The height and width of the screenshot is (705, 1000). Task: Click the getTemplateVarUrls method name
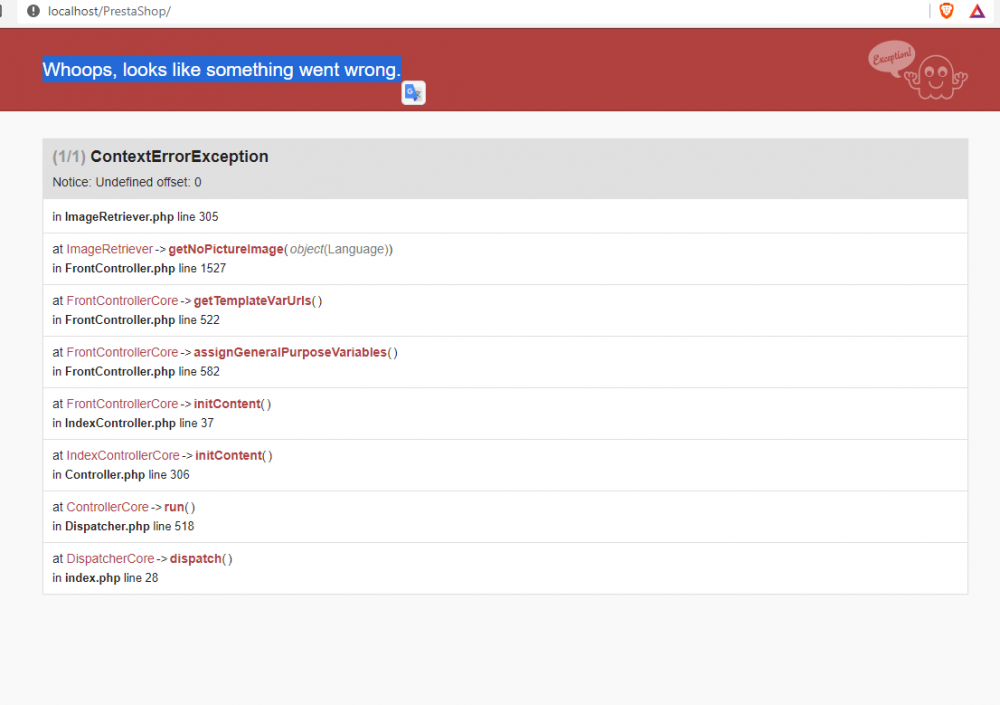pyautogui.click(x=253, y=301)
